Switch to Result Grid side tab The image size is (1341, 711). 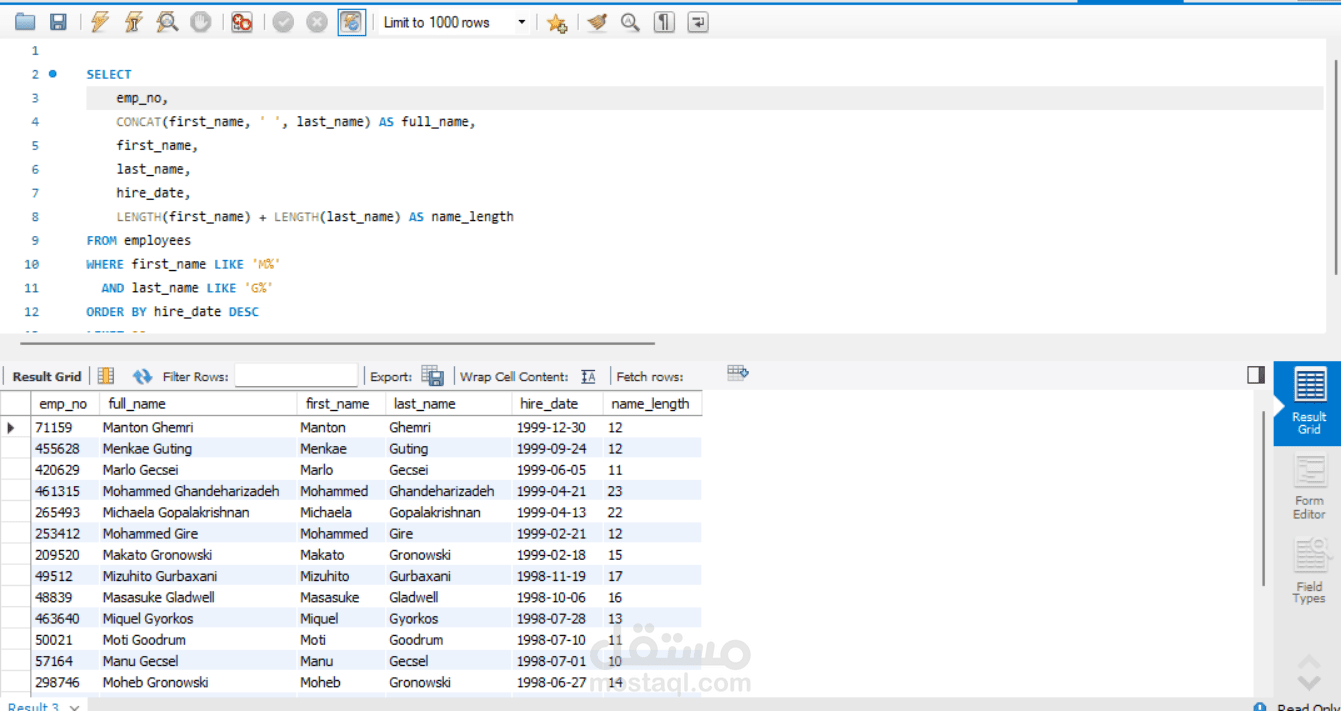1309,402
